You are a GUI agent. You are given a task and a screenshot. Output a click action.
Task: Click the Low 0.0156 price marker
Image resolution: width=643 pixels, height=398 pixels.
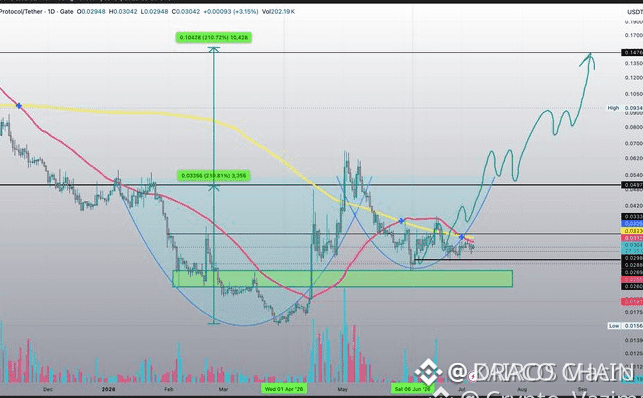click(625, 326)
